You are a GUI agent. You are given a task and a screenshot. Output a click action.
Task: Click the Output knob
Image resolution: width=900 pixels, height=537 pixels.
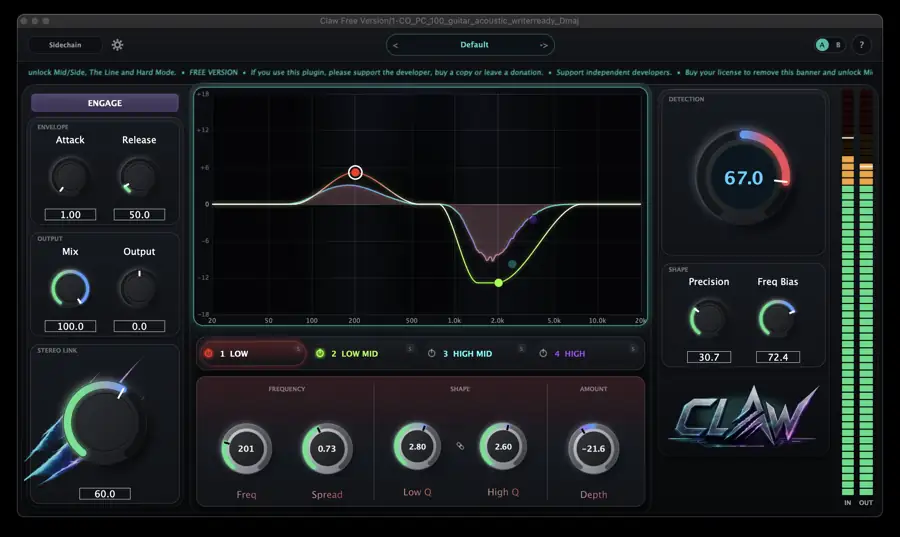tap(138, 289)
